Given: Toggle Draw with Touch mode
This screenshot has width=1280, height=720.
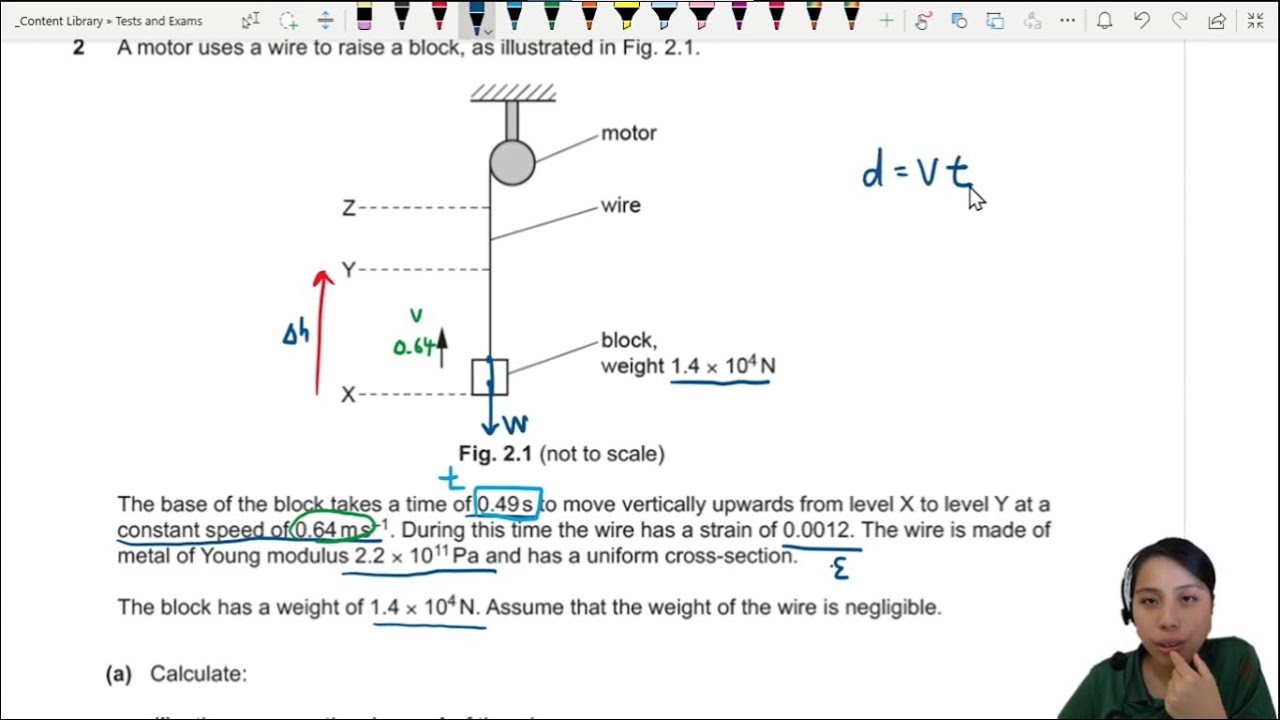Looking at the screenshot, I should pyautogui.click(x=922, y=20).
